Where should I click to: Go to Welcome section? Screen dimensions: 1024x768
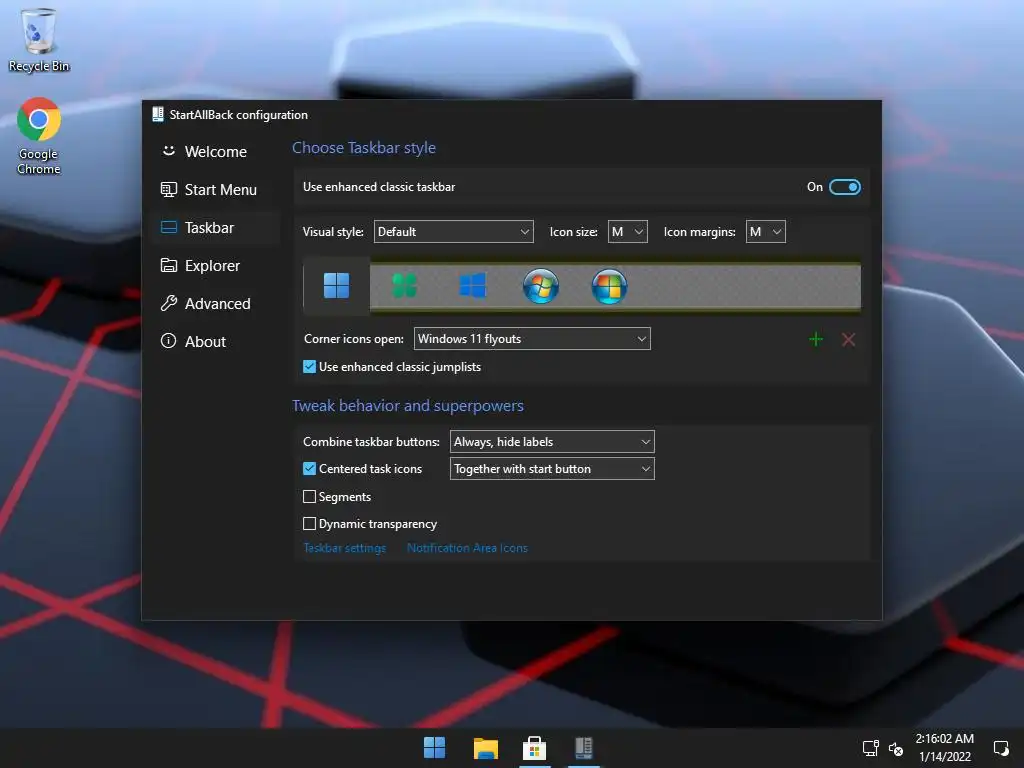pyautogui.click(x=216, y=152)
